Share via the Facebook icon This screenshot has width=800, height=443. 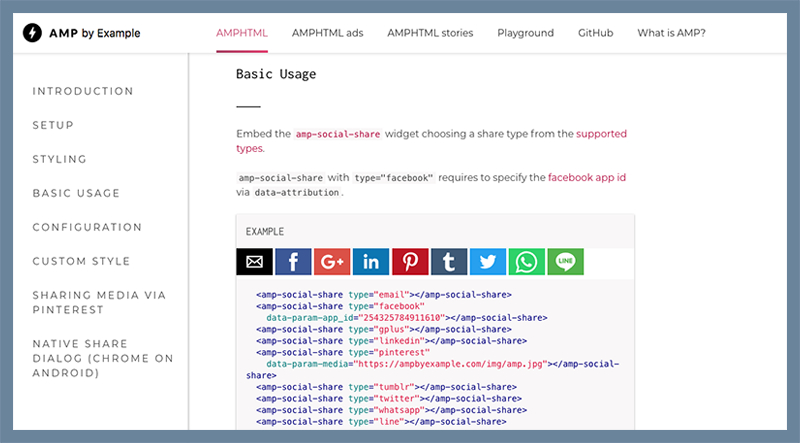(293, 262)
